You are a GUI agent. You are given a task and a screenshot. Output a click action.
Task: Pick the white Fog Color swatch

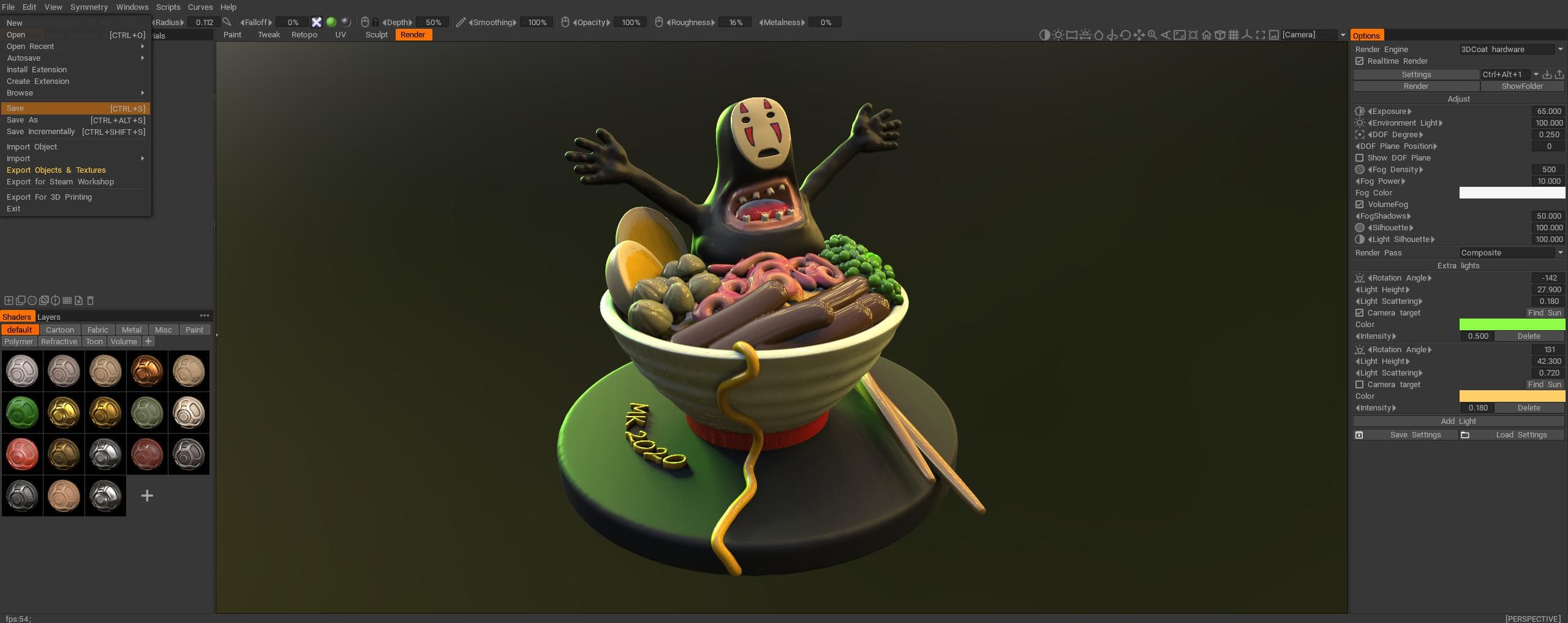pos(1512,193)
